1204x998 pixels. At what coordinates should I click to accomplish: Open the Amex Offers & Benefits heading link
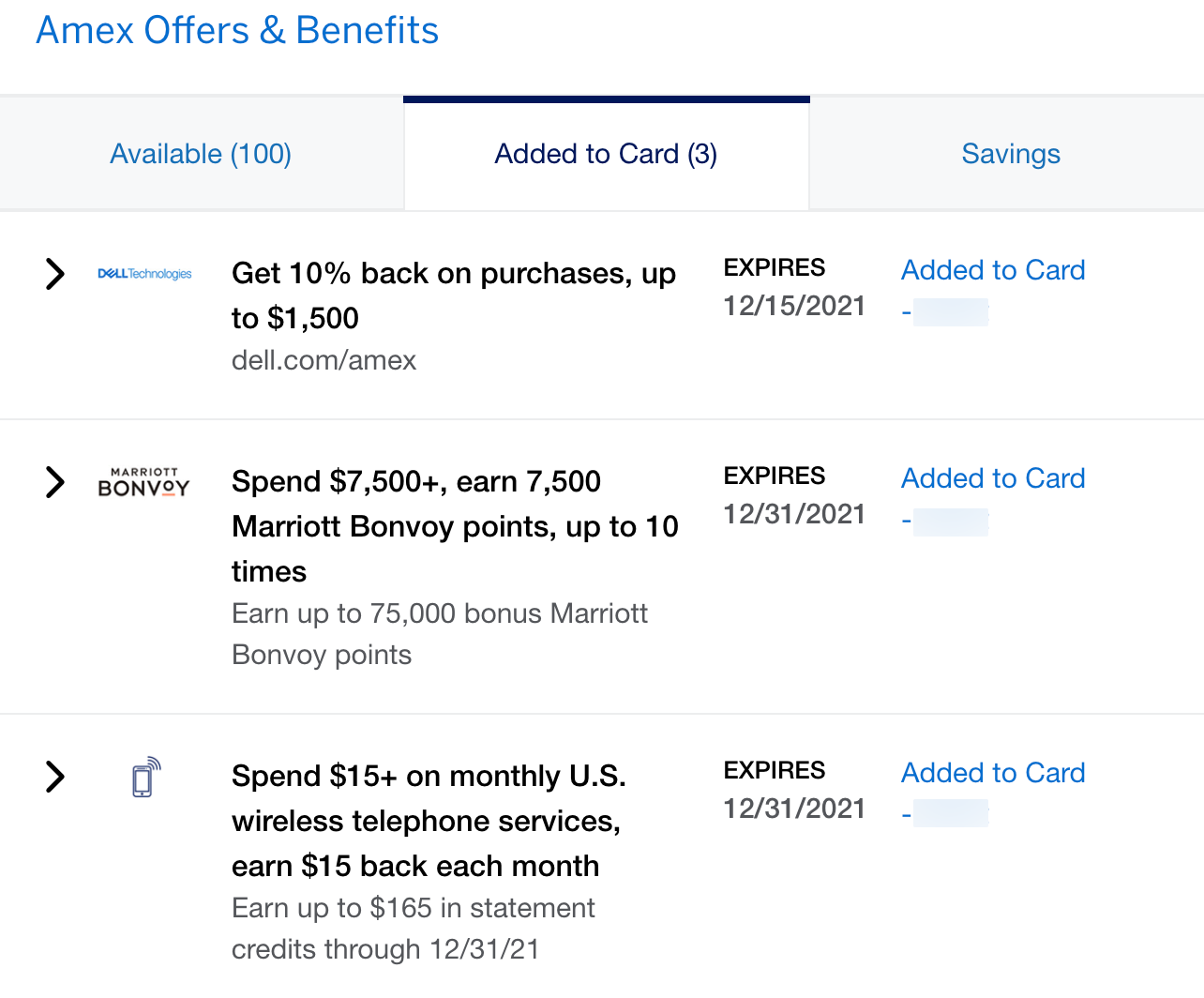237,30
